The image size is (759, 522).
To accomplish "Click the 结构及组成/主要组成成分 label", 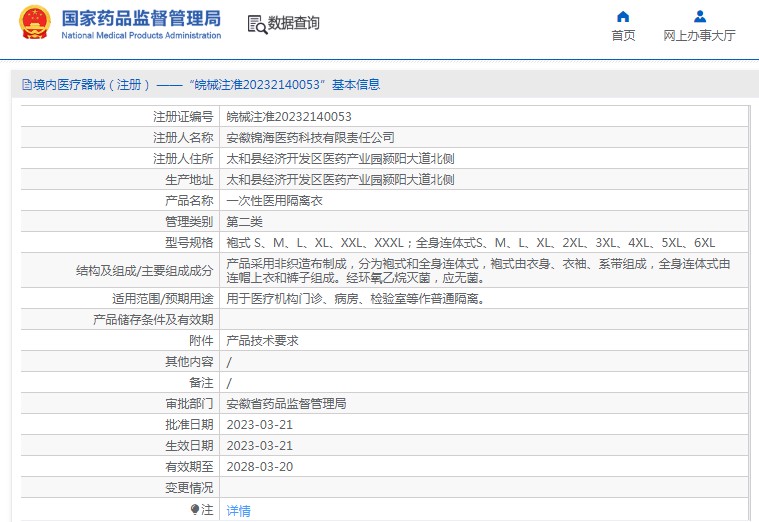I will 144,271.
